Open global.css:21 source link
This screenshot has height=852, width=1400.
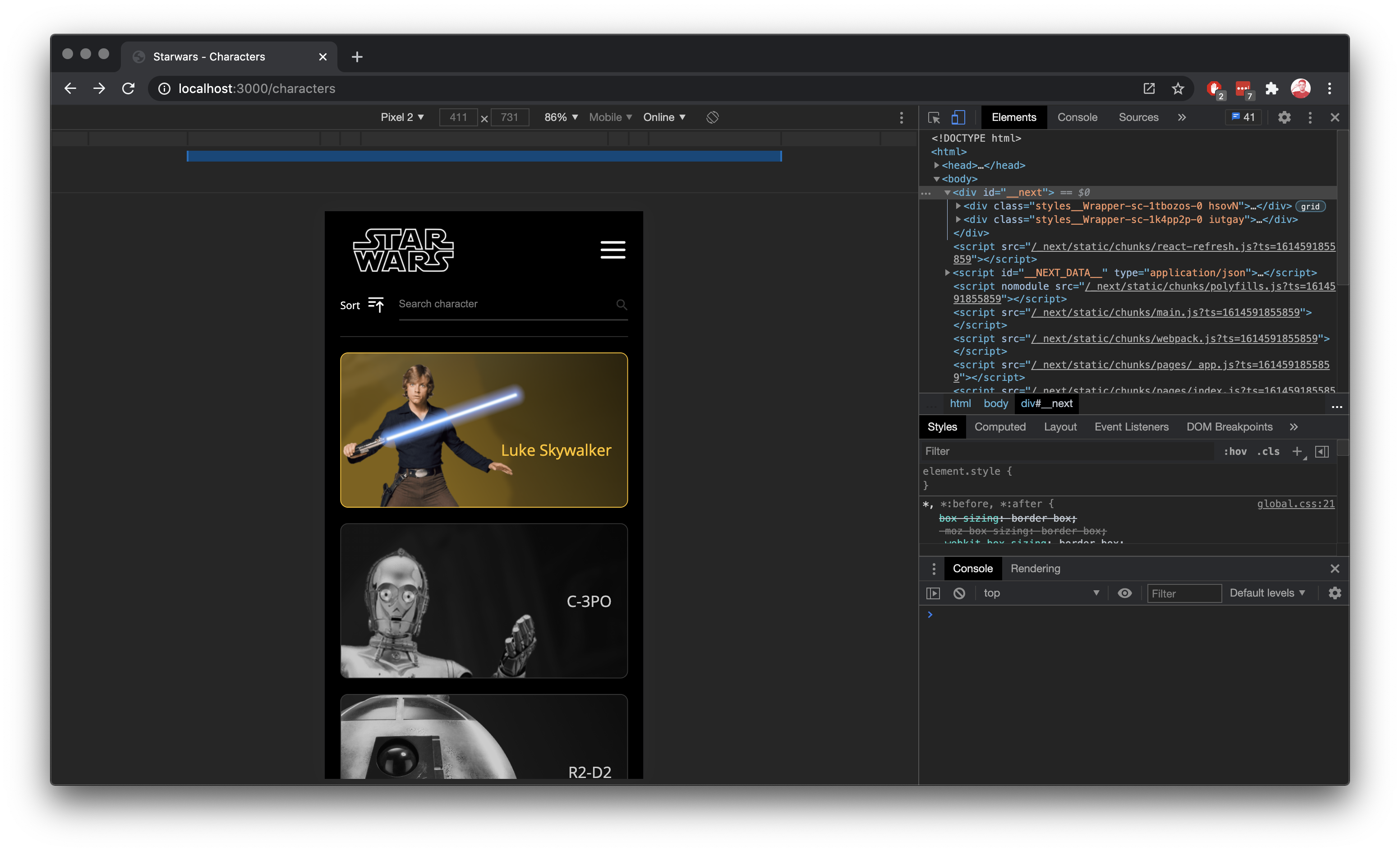click(1295, 504)
